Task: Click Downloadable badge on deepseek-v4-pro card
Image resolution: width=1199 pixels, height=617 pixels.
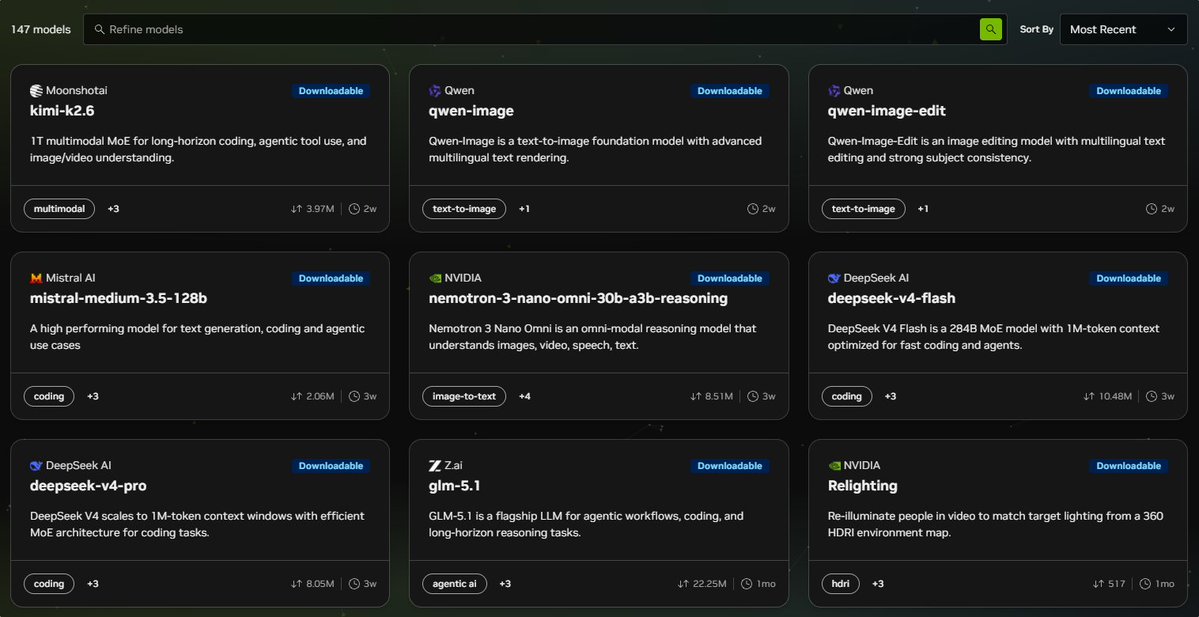Action: [x=331, y=466]
